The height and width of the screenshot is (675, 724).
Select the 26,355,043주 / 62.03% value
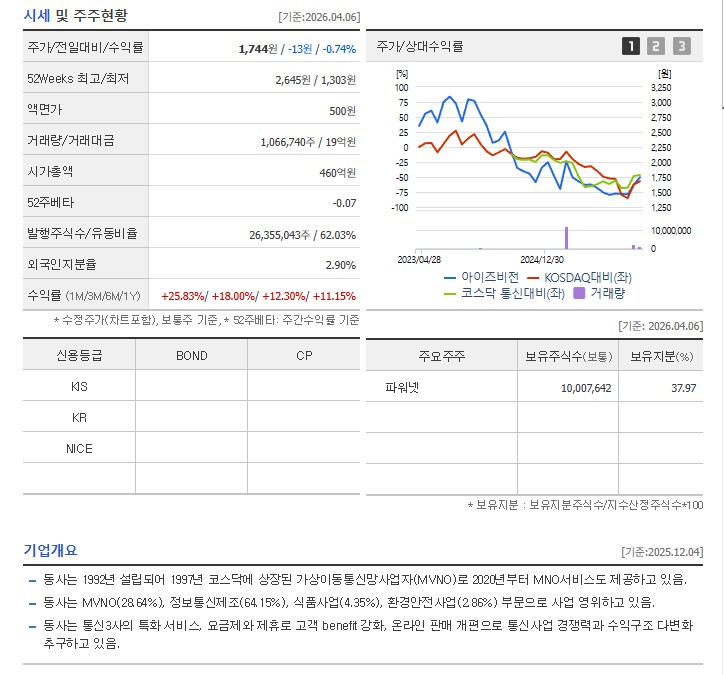click(302, 235)
